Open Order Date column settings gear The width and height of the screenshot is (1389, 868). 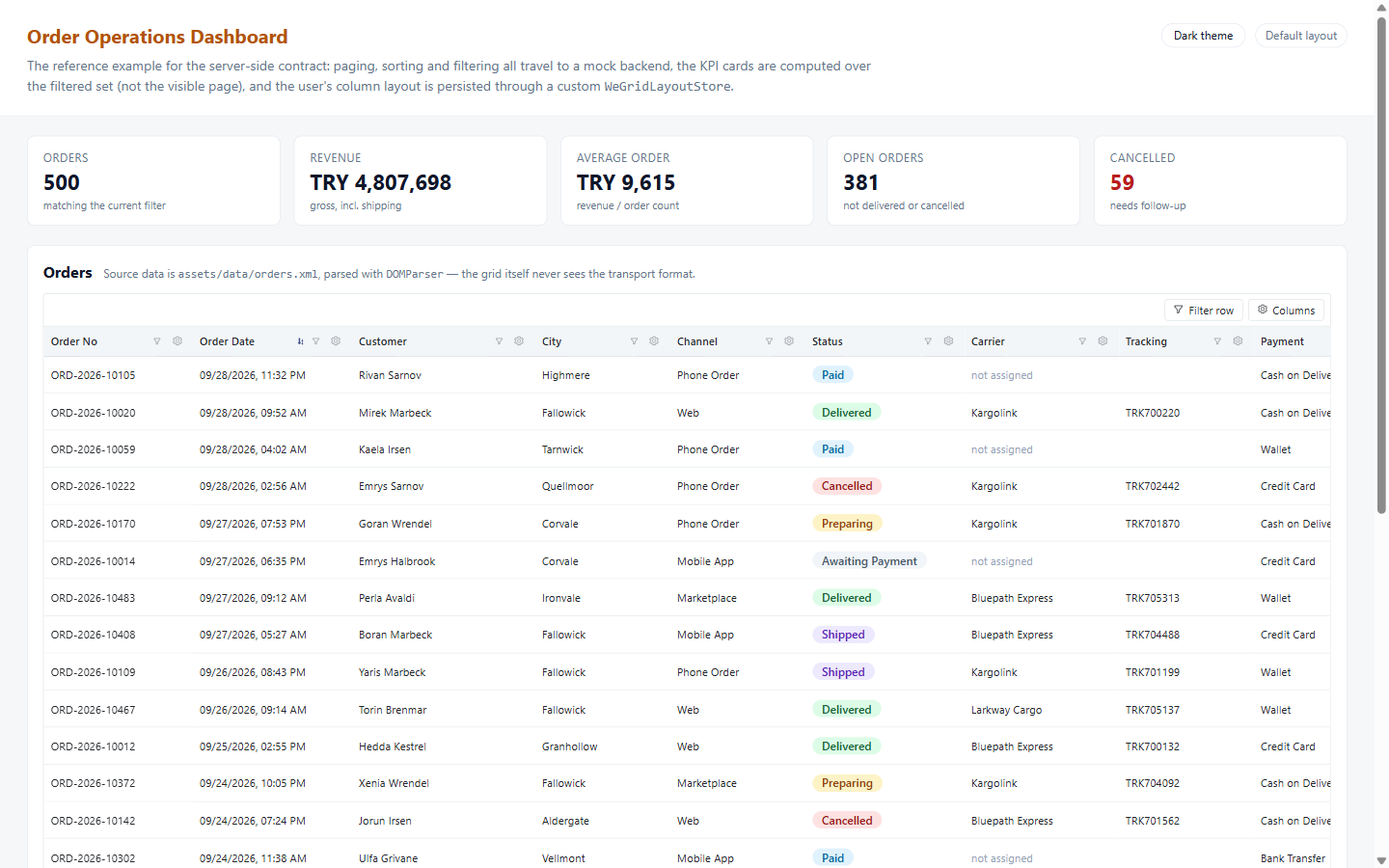click(x=336, y=341)
